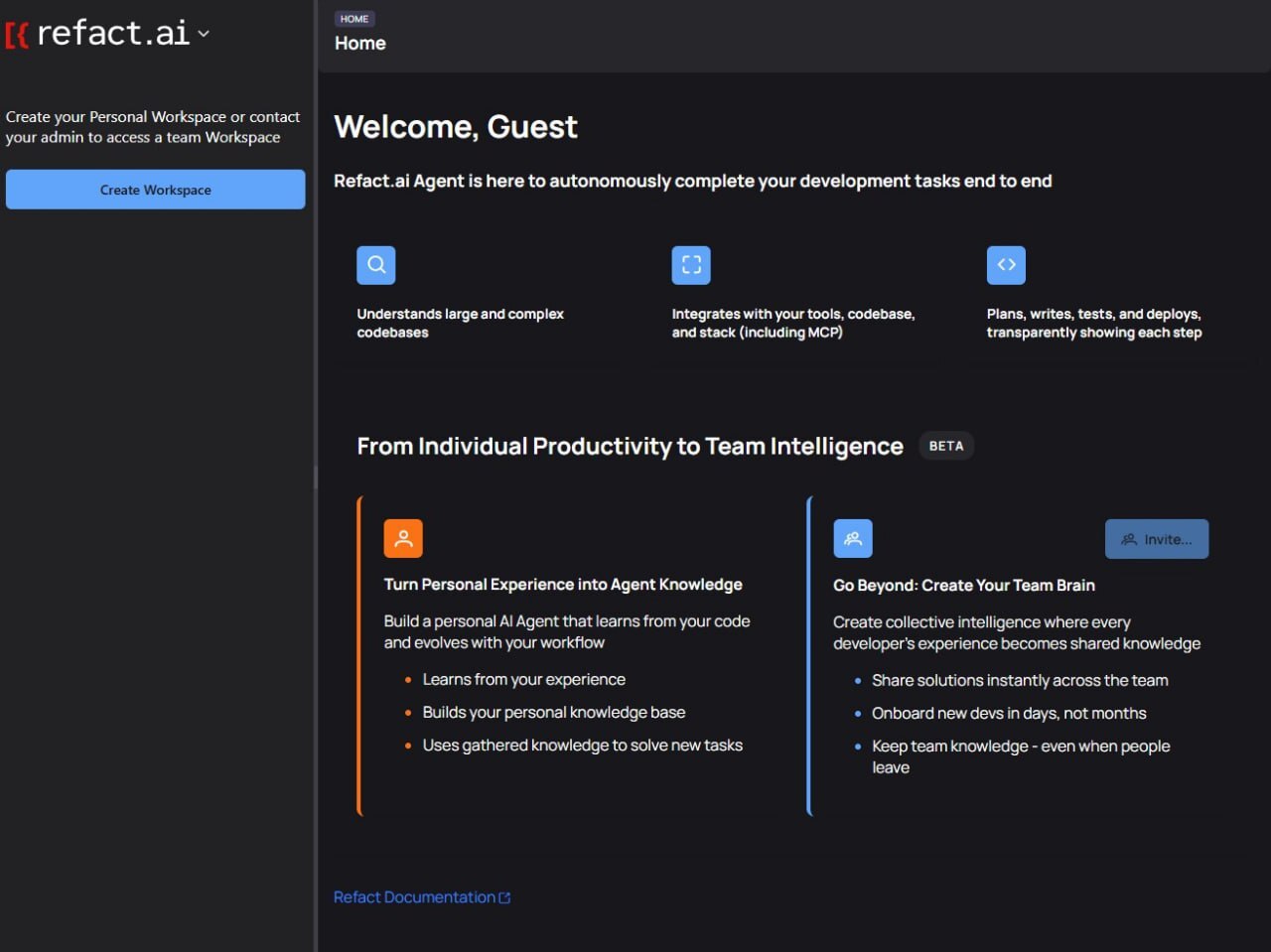Screen dimensions: 1271x952
Task: Click 'Plans, writes, tests, and deploys' text
Action: [1094, 324]
